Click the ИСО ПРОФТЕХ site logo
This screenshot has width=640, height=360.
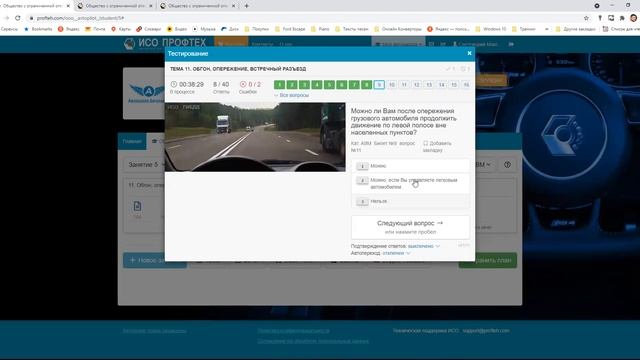click(165, 43)
